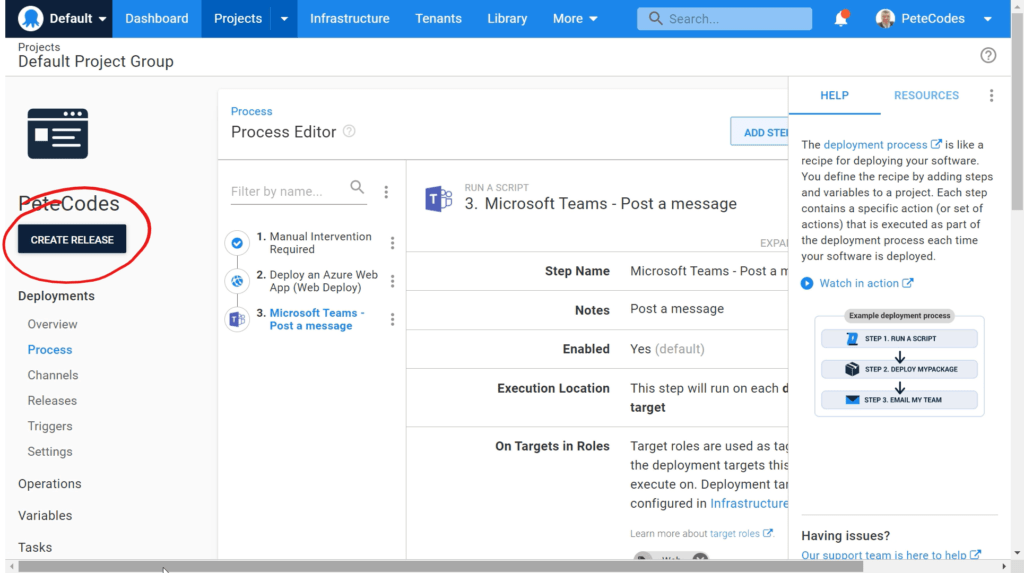Click the CREATE RELEASE button
This screenshot has height=573, width=1024.
coord(72,239)
